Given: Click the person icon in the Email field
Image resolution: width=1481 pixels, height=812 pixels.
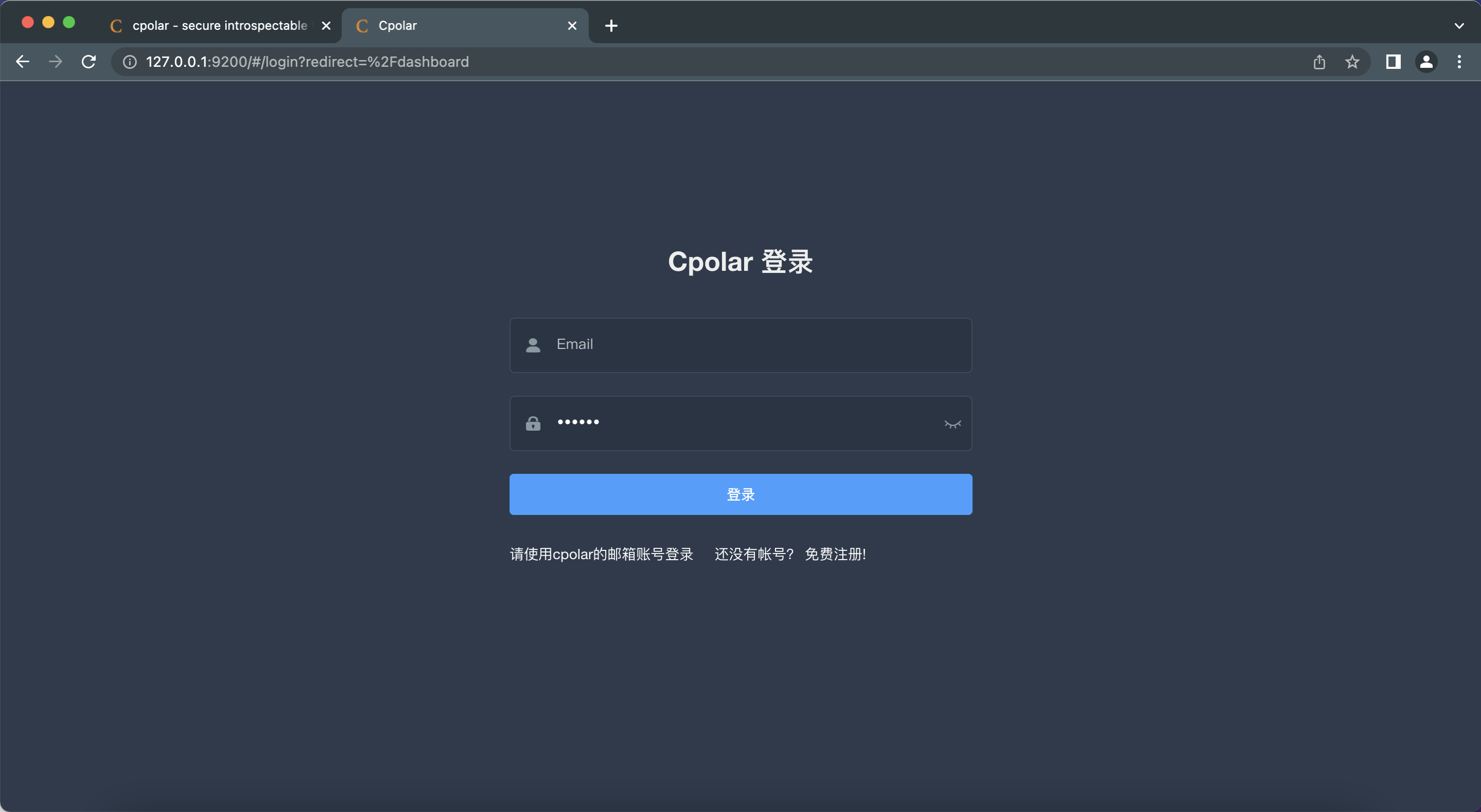Looking at the screenshot, I should pos(533,345).
